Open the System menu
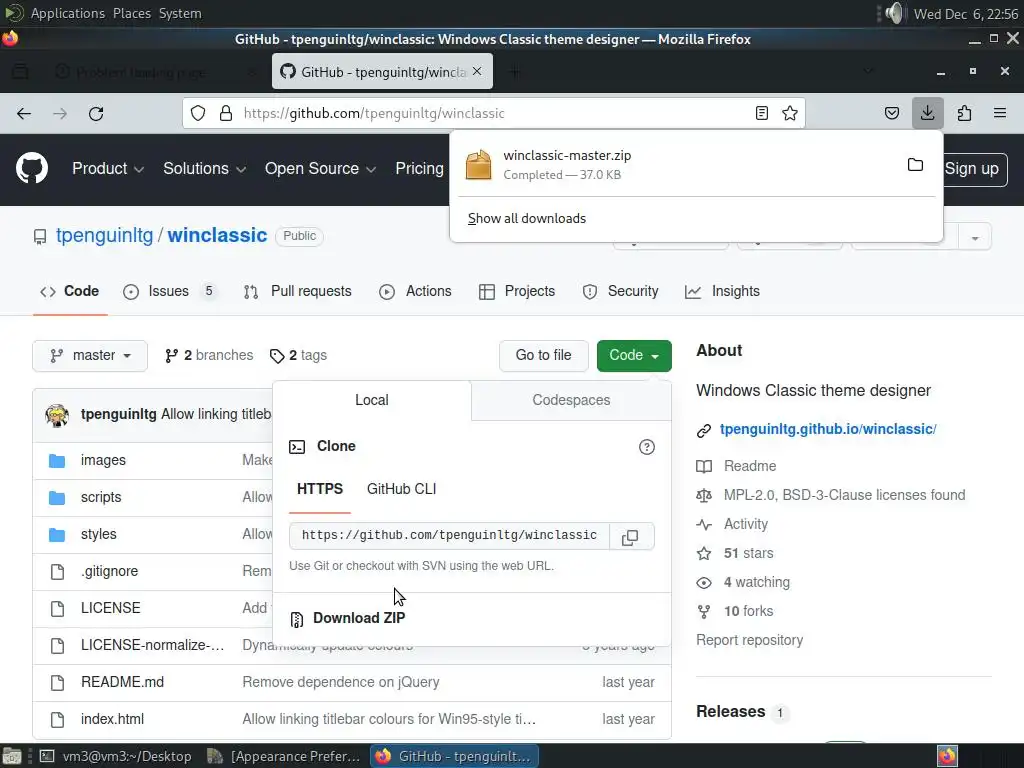 (x=180, y=13)
